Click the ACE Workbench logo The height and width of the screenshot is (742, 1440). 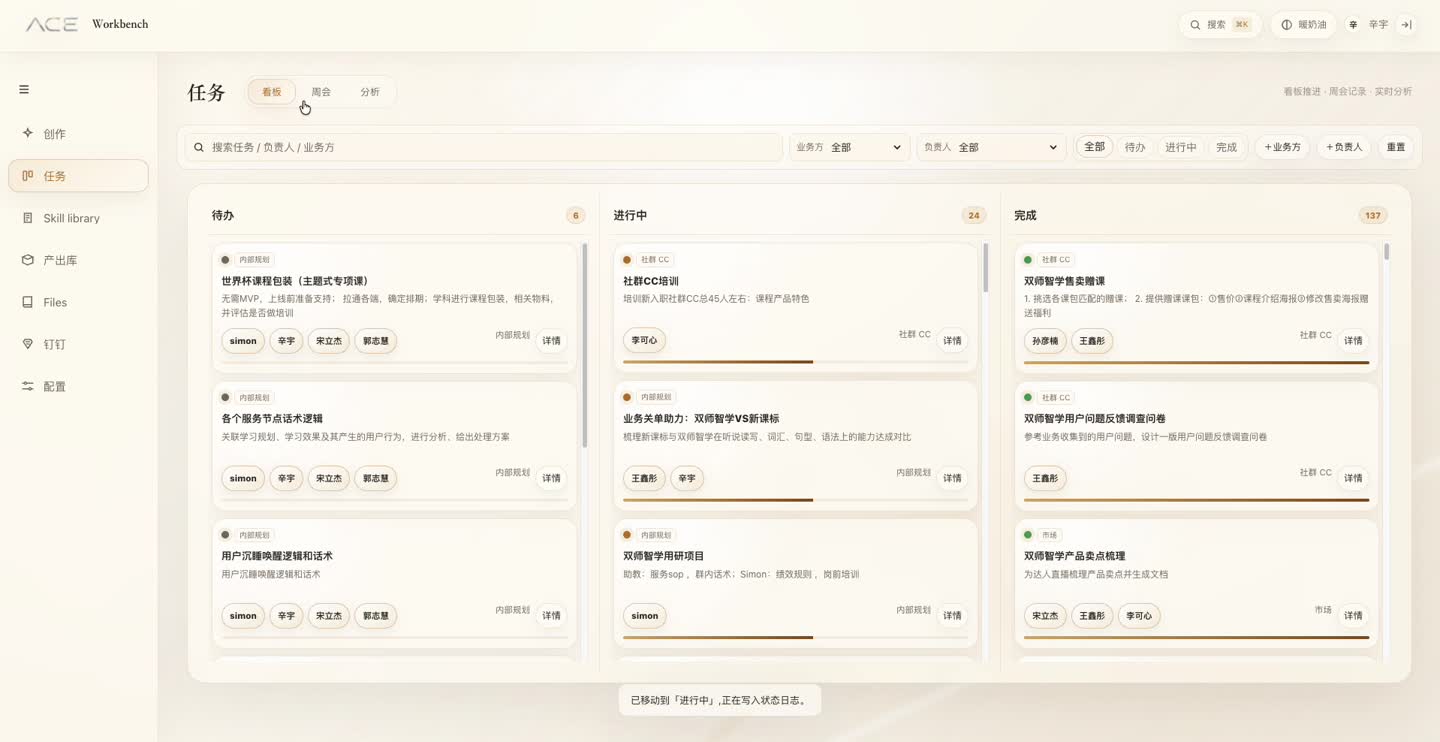(x=87, y=24)
